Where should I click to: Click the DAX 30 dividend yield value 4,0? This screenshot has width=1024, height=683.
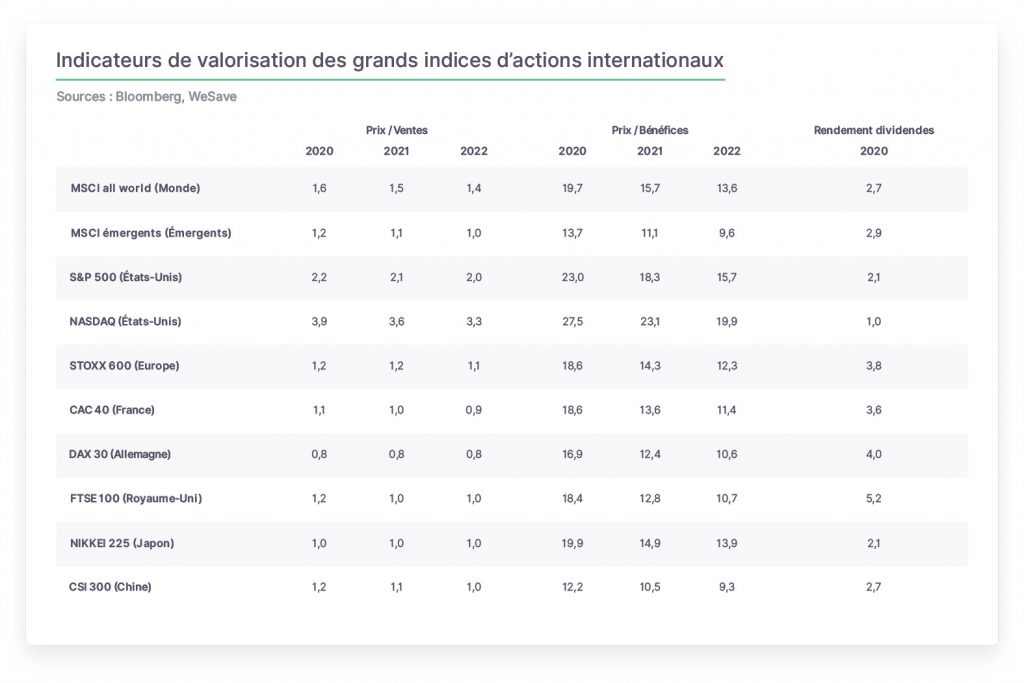[x=874, y=454]
